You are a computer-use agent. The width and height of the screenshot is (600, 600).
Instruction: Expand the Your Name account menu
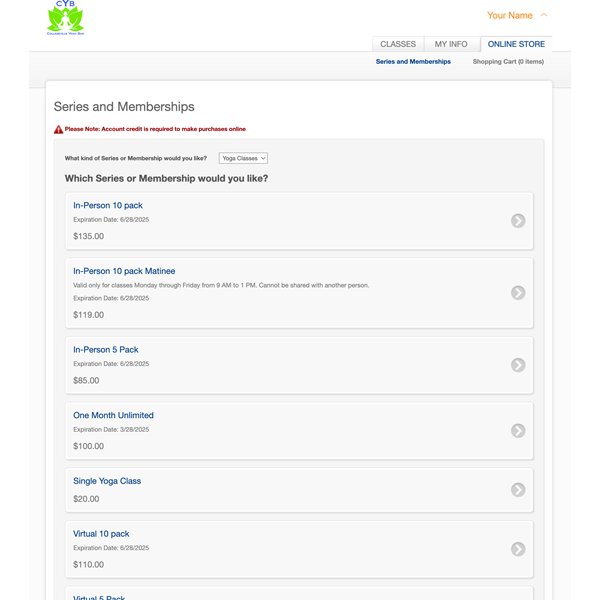click(509, 15)
